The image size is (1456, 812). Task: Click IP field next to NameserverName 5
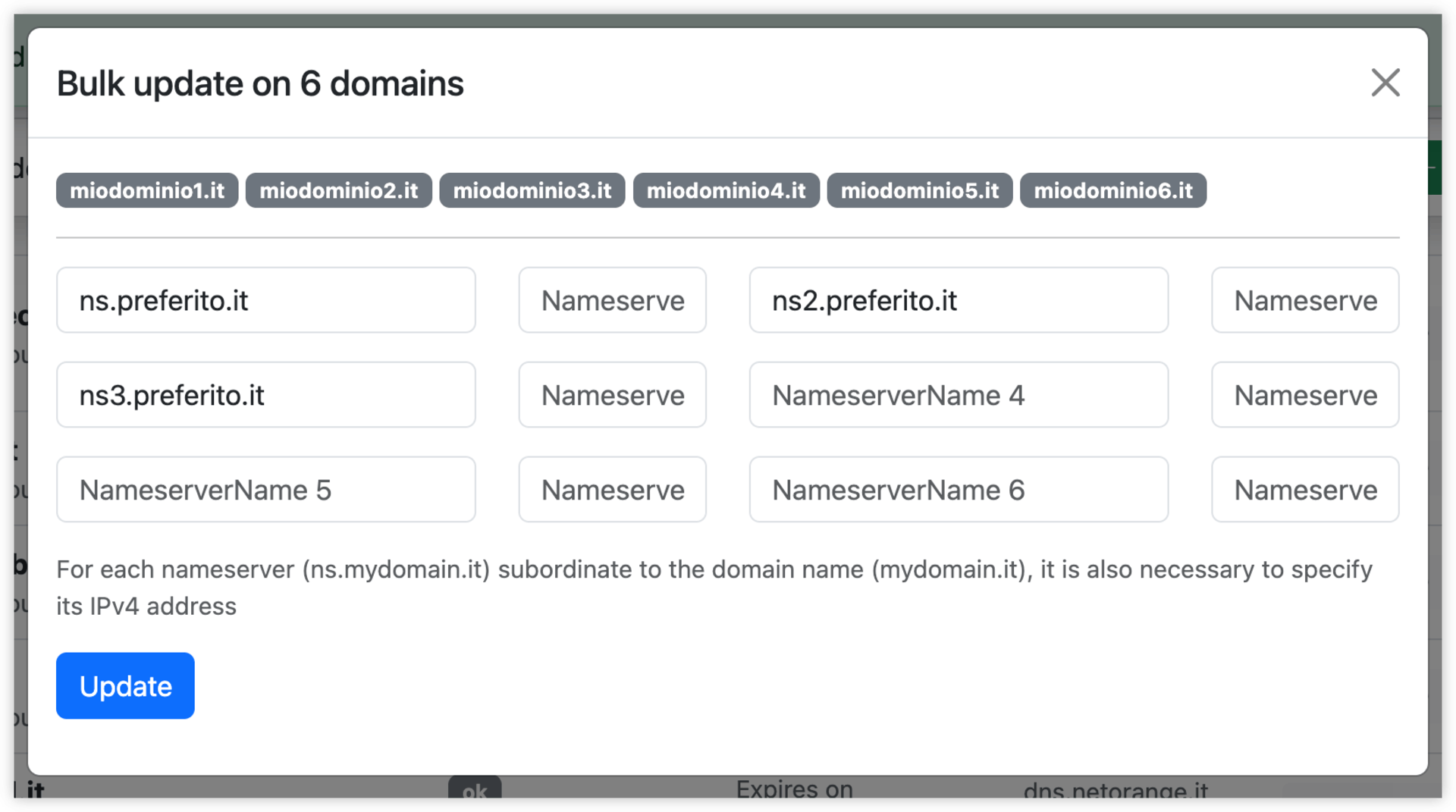(612, 490)
